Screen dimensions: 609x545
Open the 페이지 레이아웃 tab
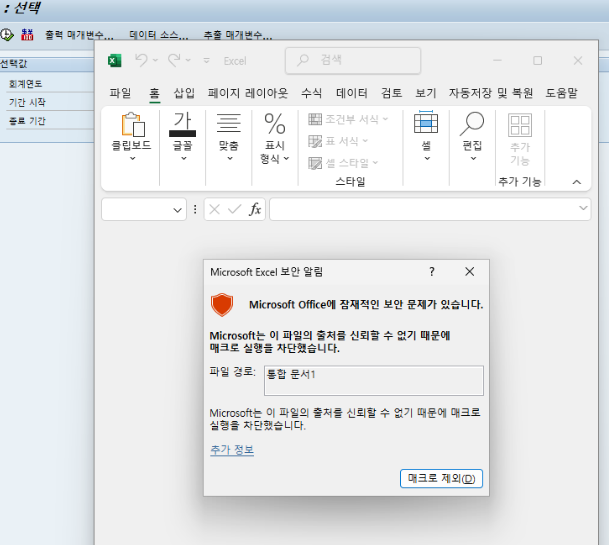pyautogui.click(x=248, y=93)
